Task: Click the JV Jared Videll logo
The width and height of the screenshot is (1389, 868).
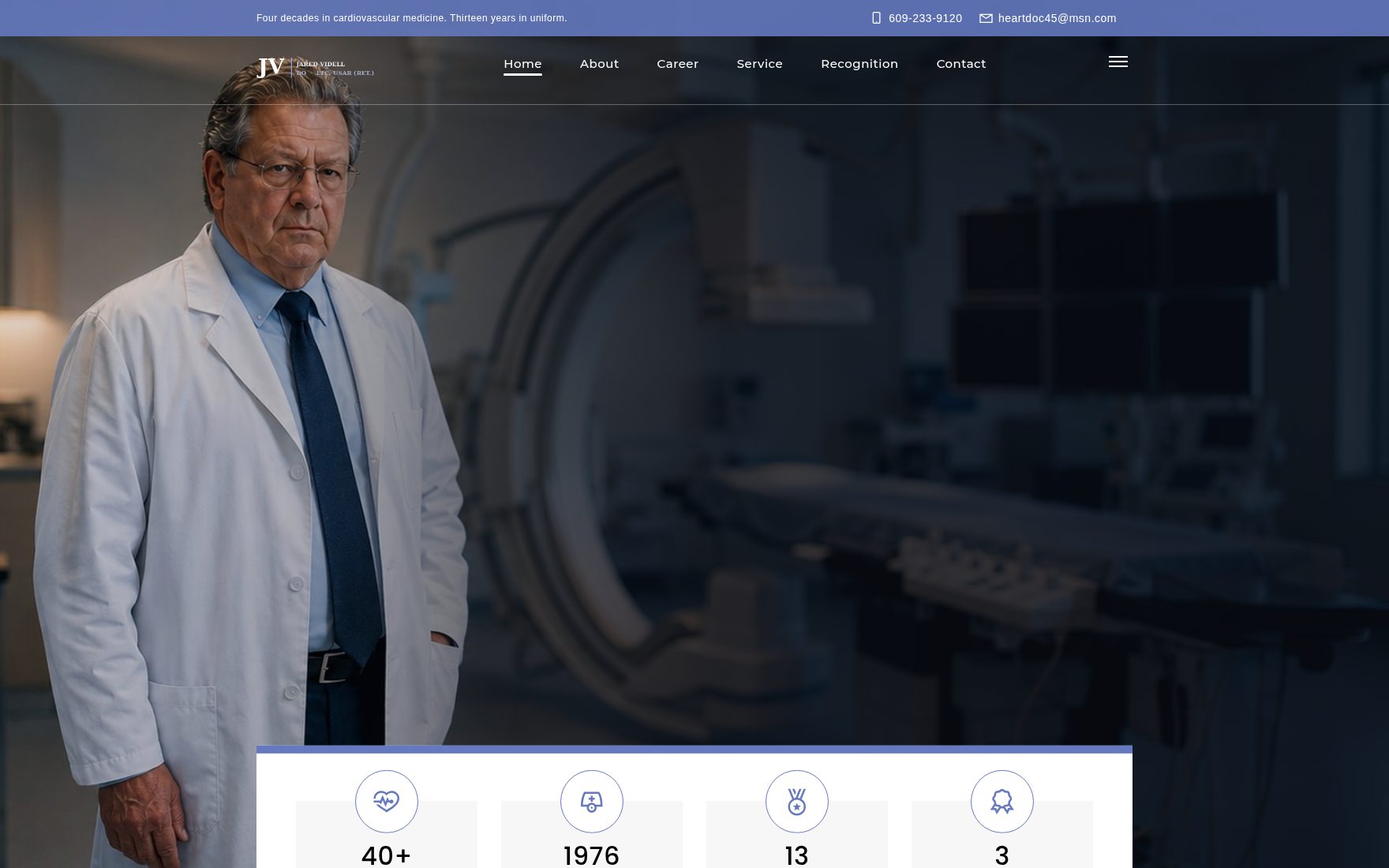Action: pos(316,68)
